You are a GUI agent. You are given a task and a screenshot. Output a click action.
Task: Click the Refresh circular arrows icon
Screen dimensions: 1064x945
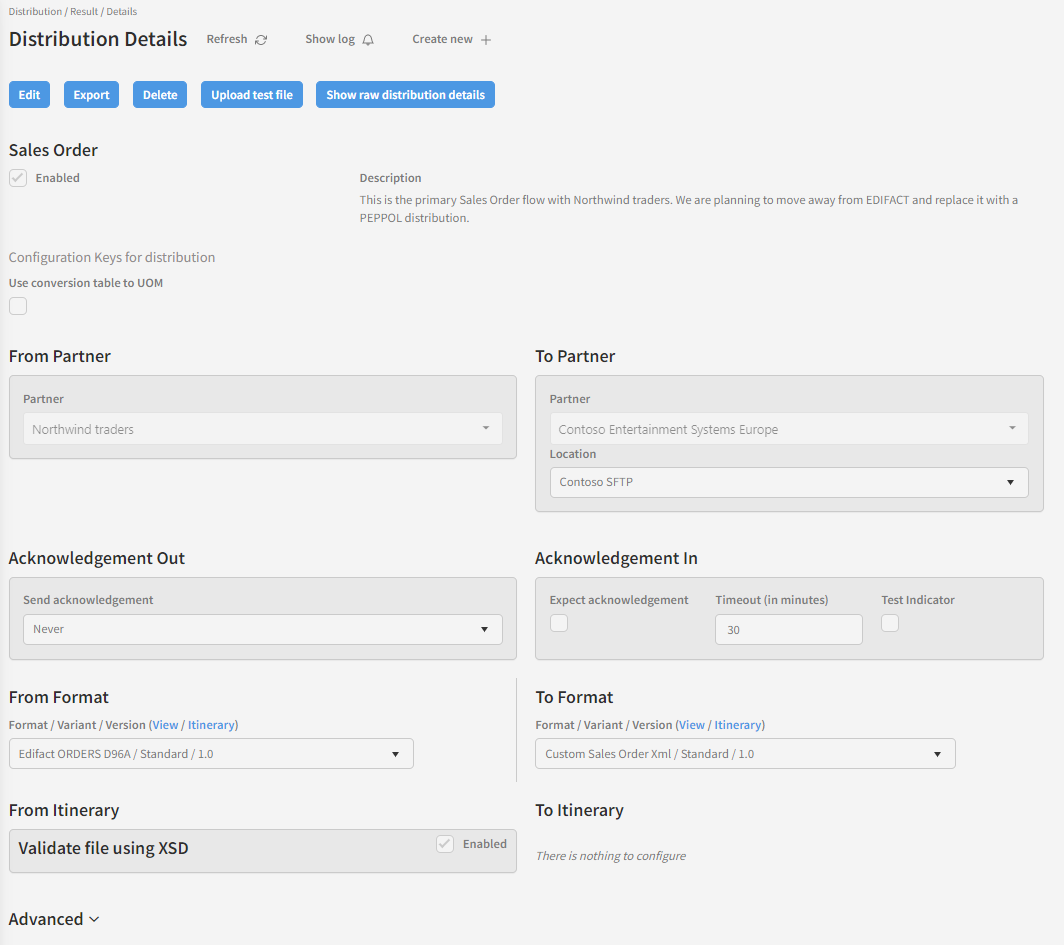click(x=261, y=40)
